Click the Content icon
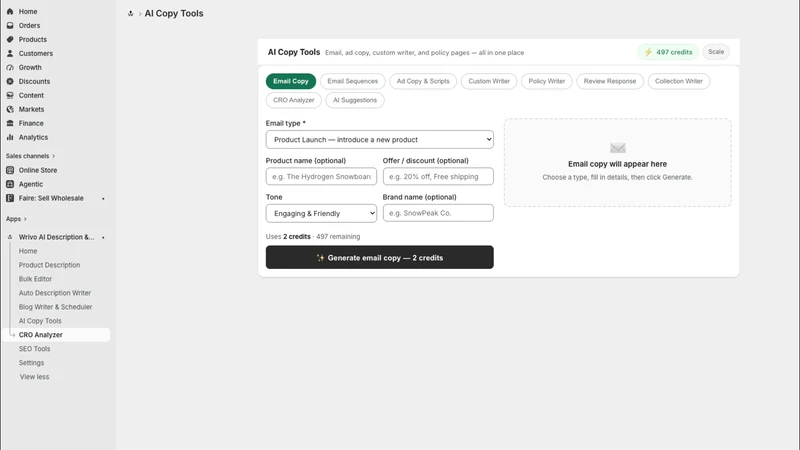This screenshot has height=450, width=800. pyautogui.click(x=10, y=95)
